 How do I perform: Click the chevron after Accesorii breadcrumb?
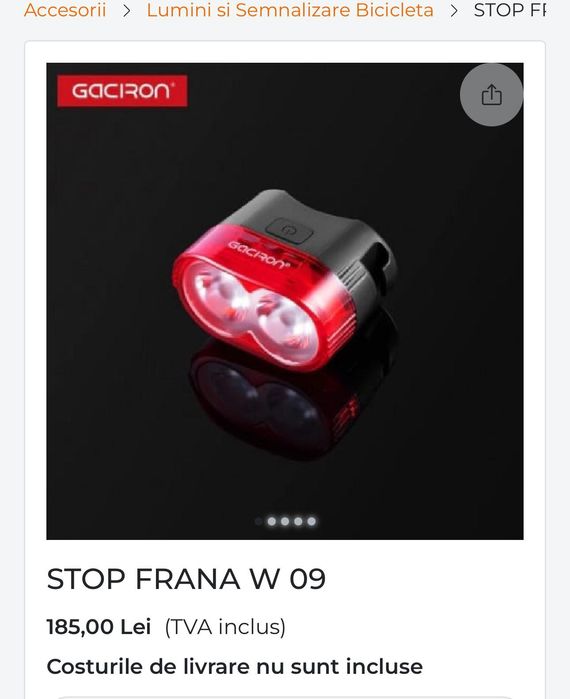(x=127, y=11)
